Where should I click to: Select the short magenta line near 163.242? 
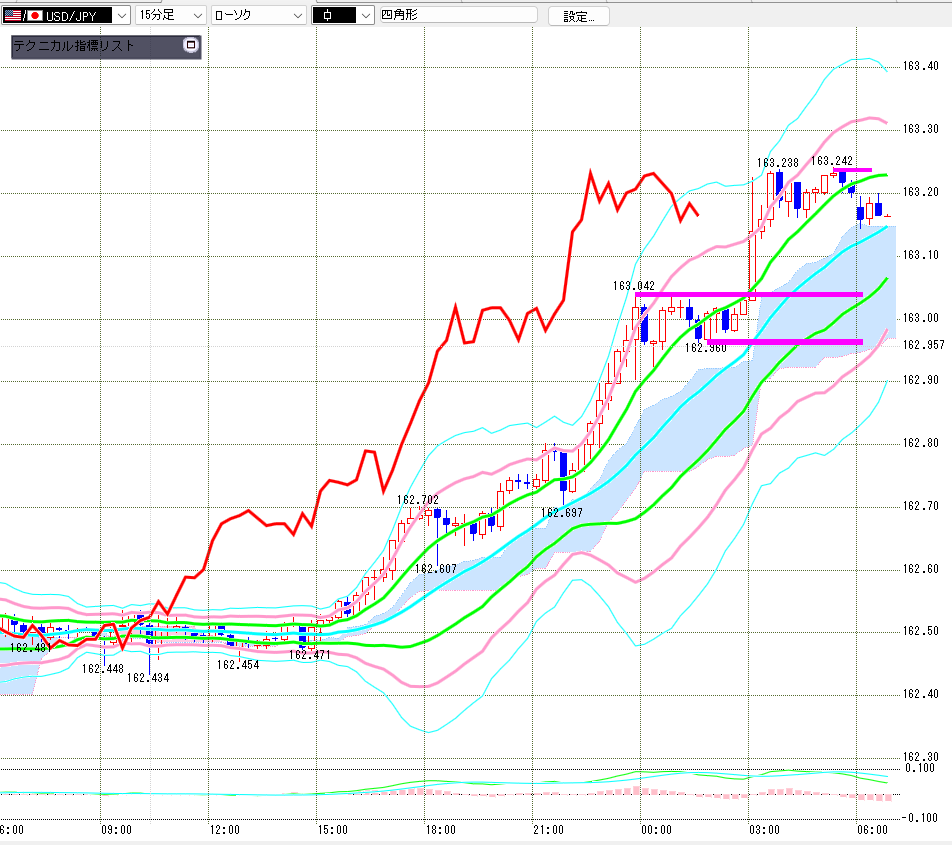tap(852, 170)
